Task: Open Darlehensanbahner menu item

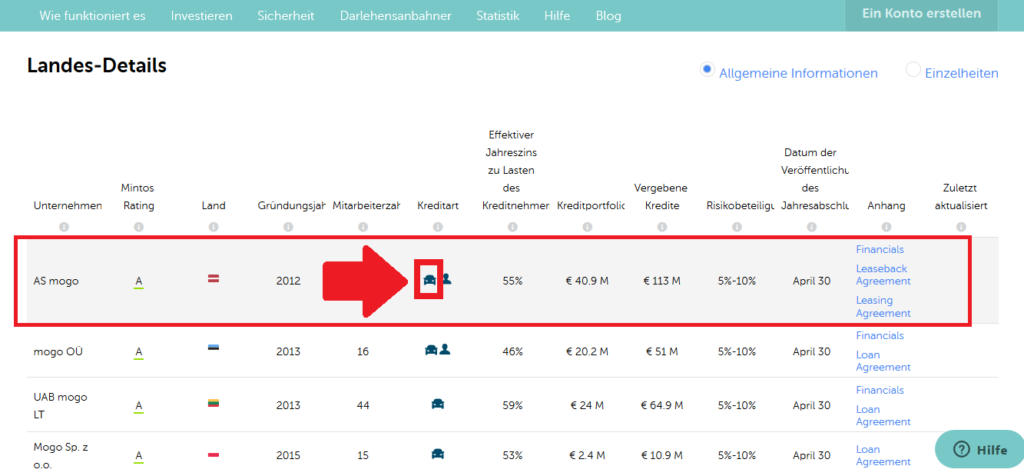Action: [x=396, y=16]
